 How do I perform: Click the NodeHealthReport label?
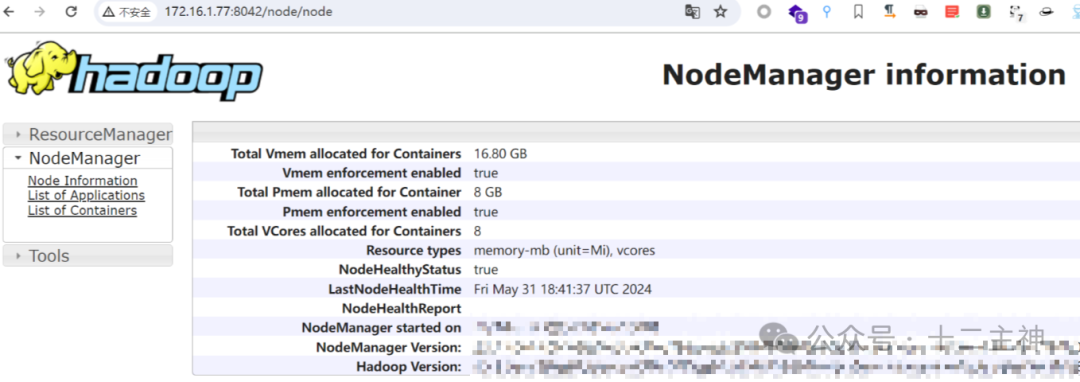pos(402,308)
